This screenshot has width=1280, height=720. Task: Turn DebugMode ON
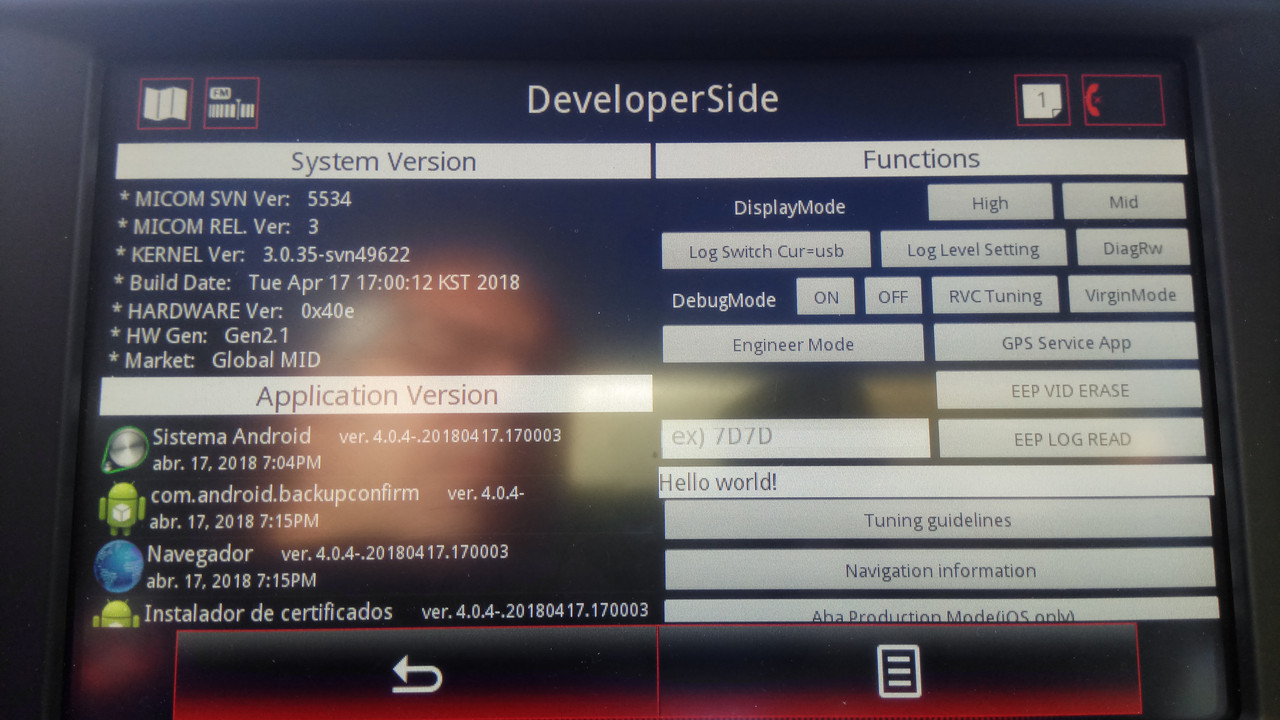point(826,297)
